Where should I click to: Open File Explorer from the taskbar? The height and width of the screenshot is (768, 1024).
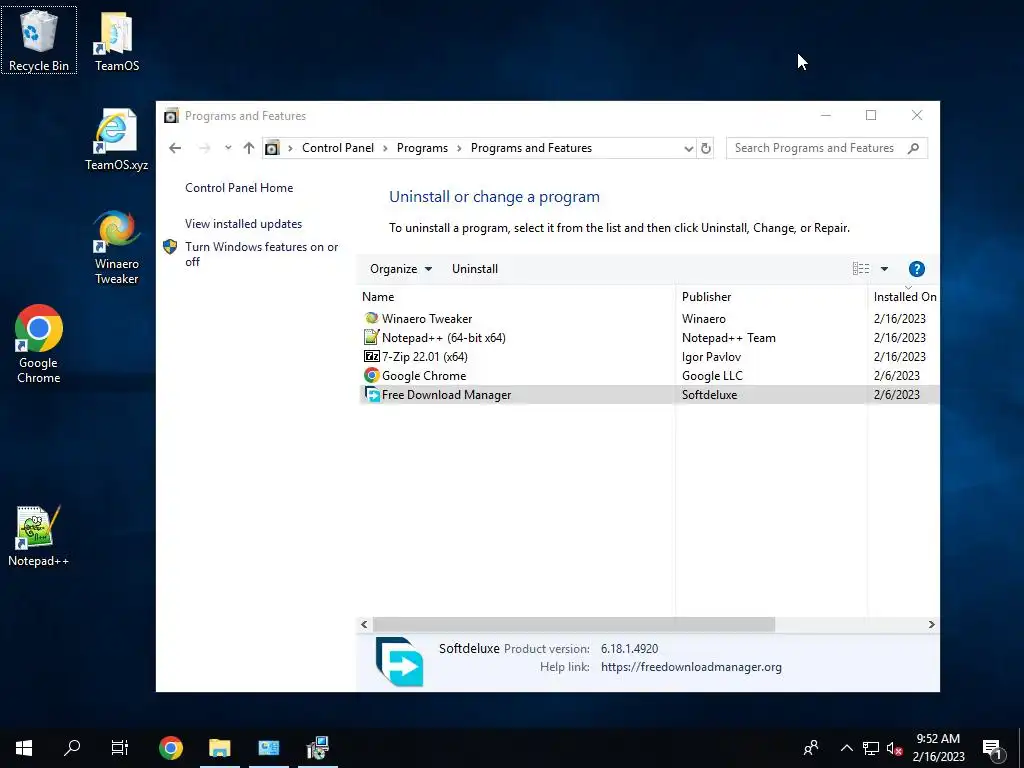(219, 748)
